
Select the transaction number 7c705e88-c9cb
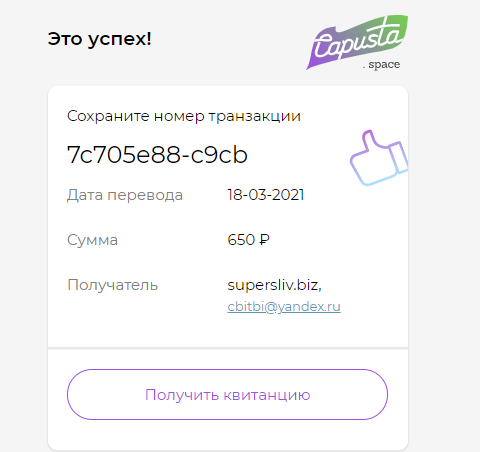(157, 155)
